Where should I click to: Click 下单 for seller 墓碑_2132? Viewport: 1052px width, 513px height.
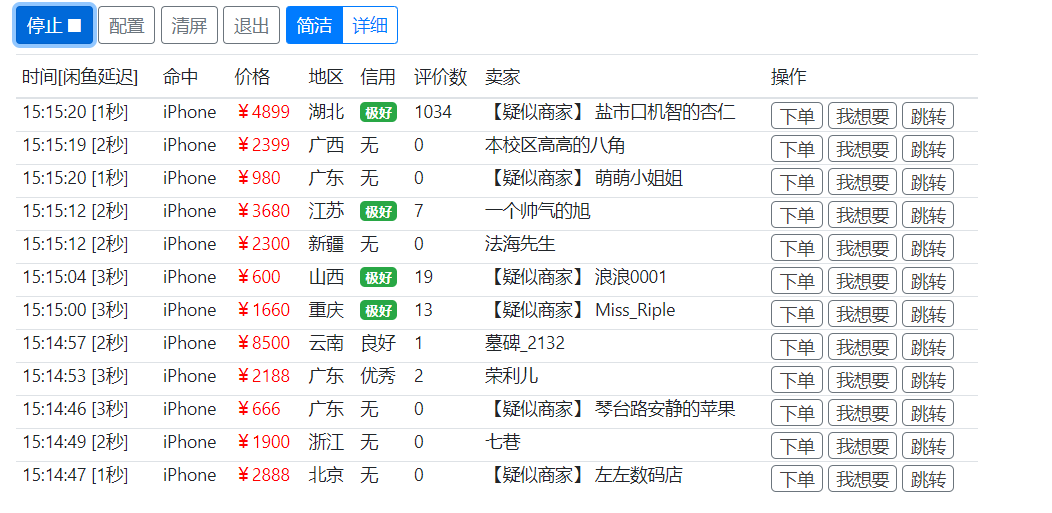(796, 347)
